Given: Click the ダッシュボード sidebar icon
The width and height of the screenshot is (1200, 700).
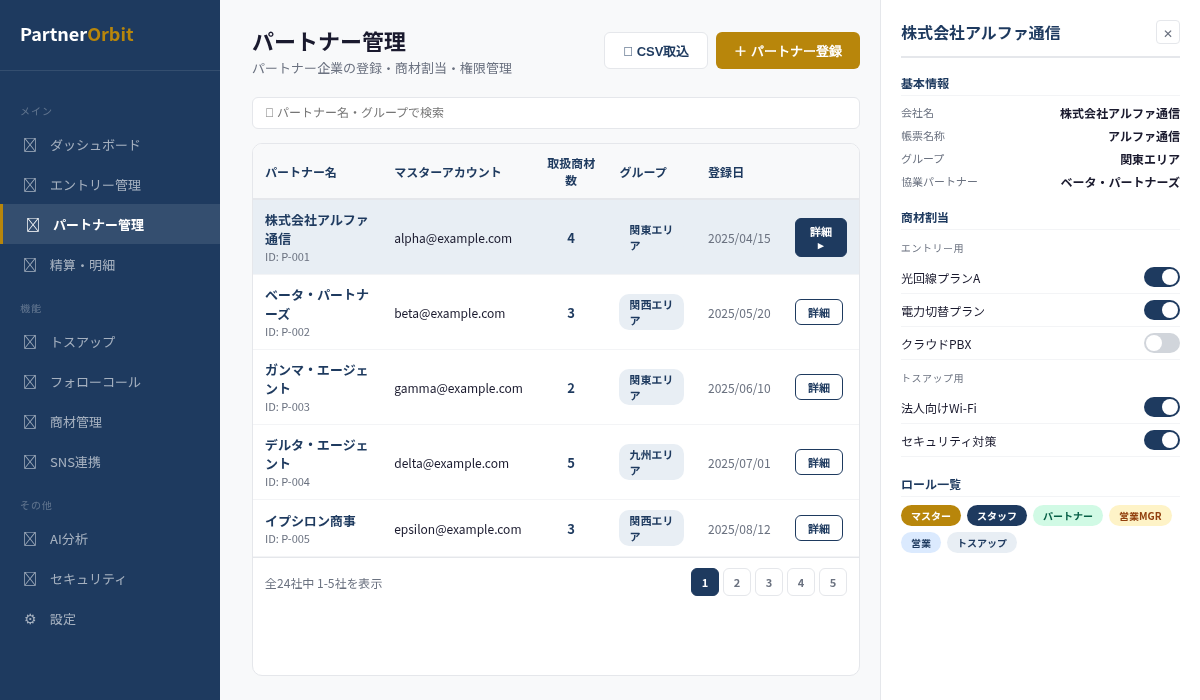Looking at the screenshot, I should (30, 145).
